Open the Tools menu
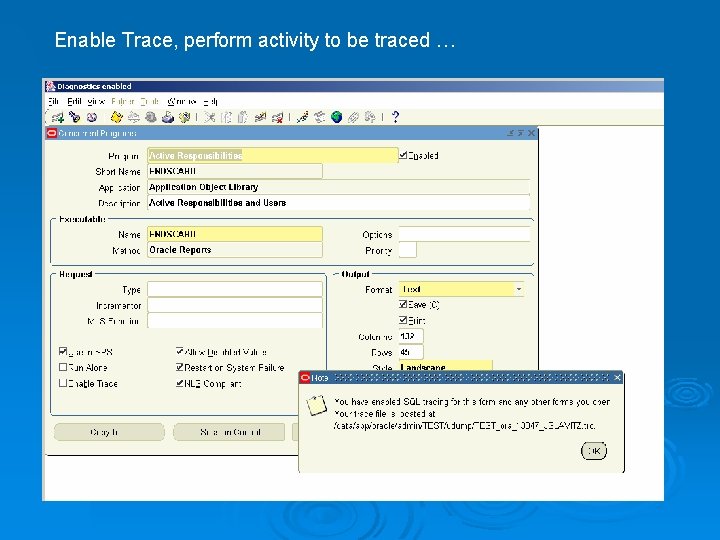720x540 pixels. point(150,101)
